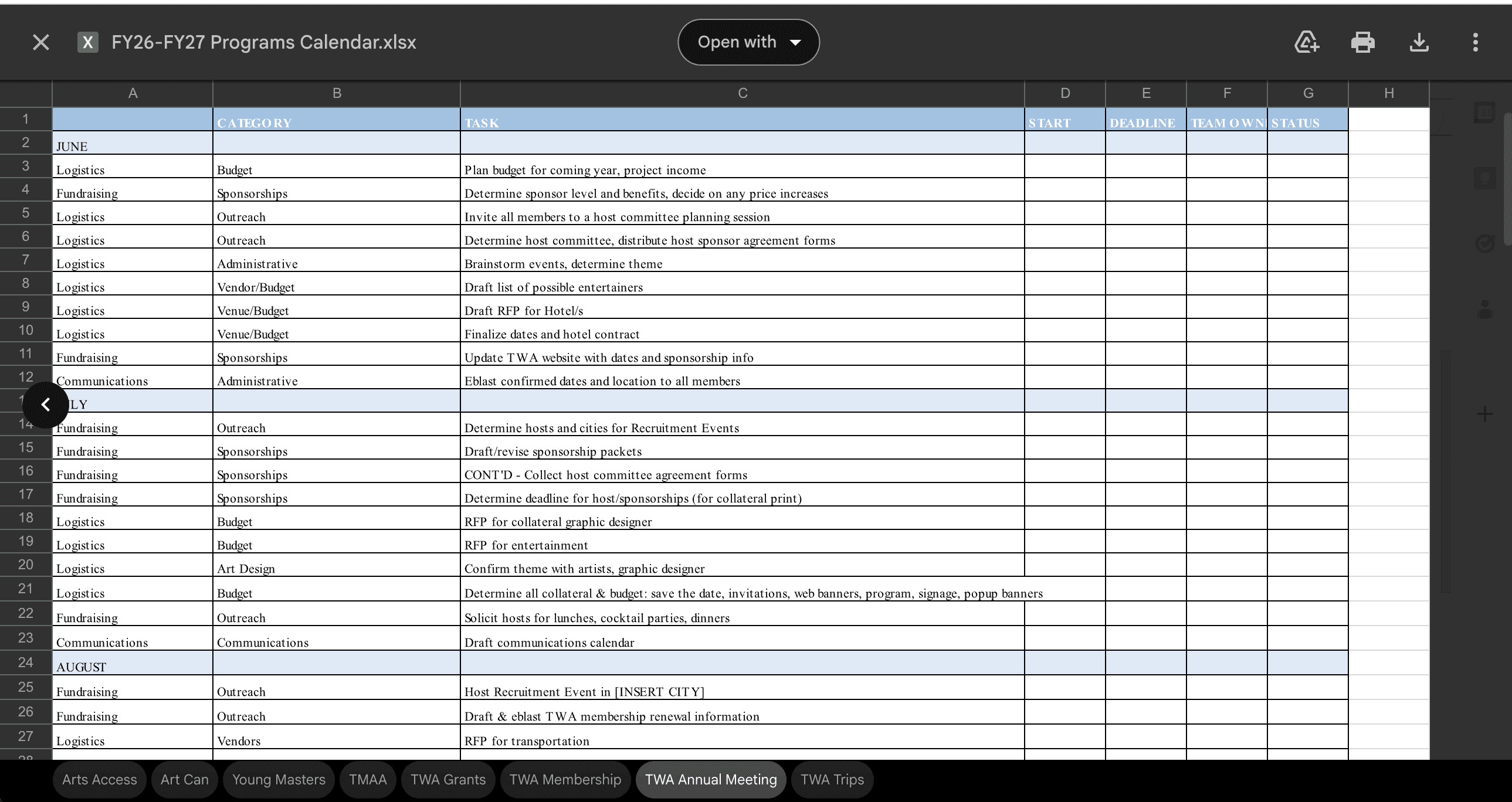Switch to the Art Can sheet tab
This screenshot has height=802, width=1512.
(184, 780)
